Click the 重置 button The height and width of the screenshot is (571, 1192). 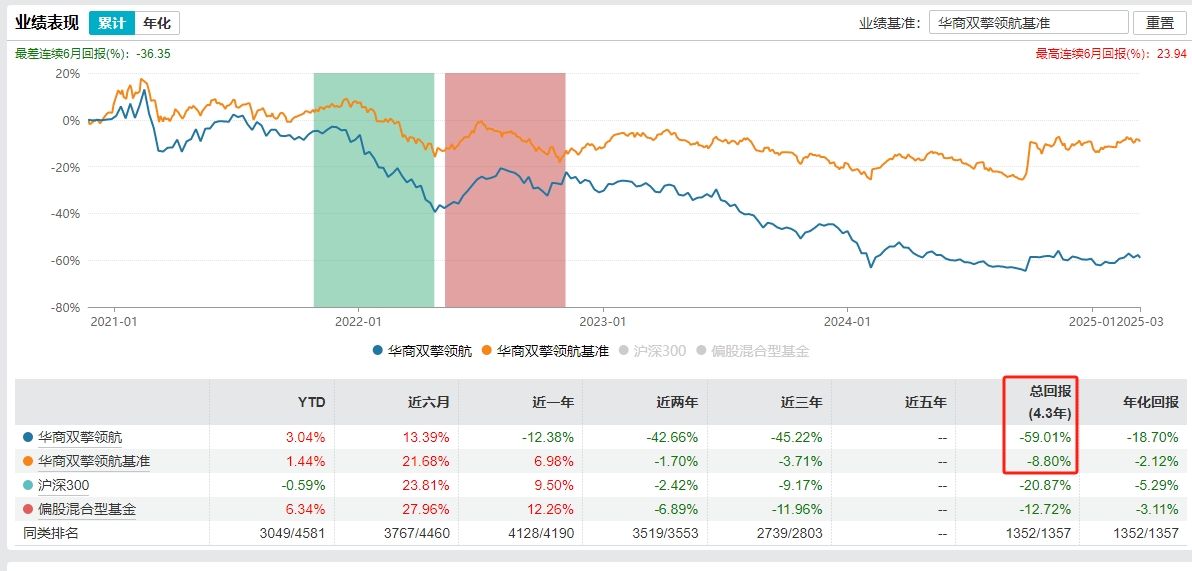pos(1160,23)
